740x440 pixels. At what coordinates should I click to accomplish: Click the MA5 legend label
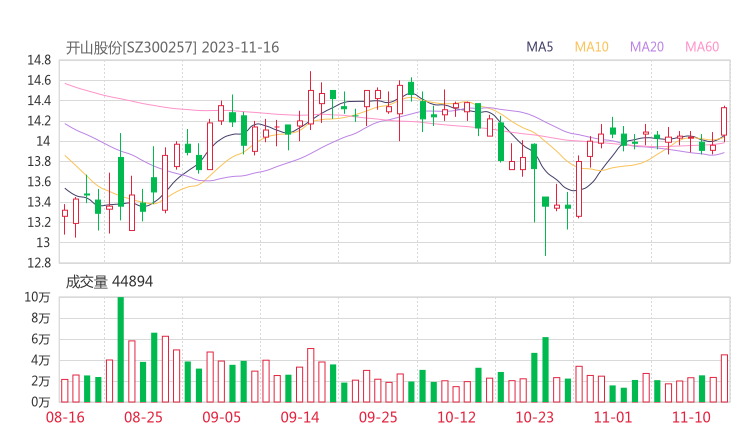coord(539,47)
